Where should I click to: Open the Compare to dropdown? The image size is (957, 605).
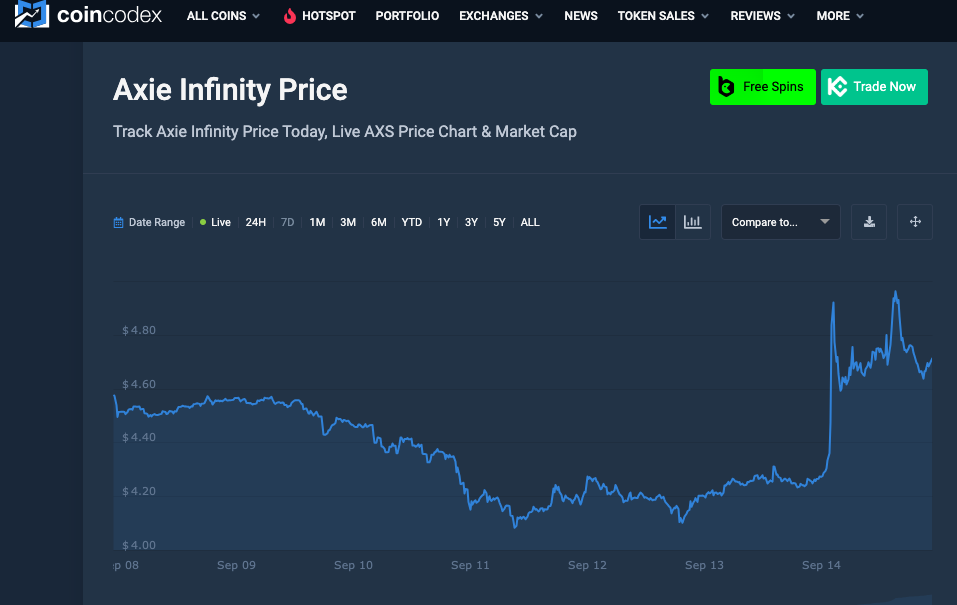pos(781,222)
